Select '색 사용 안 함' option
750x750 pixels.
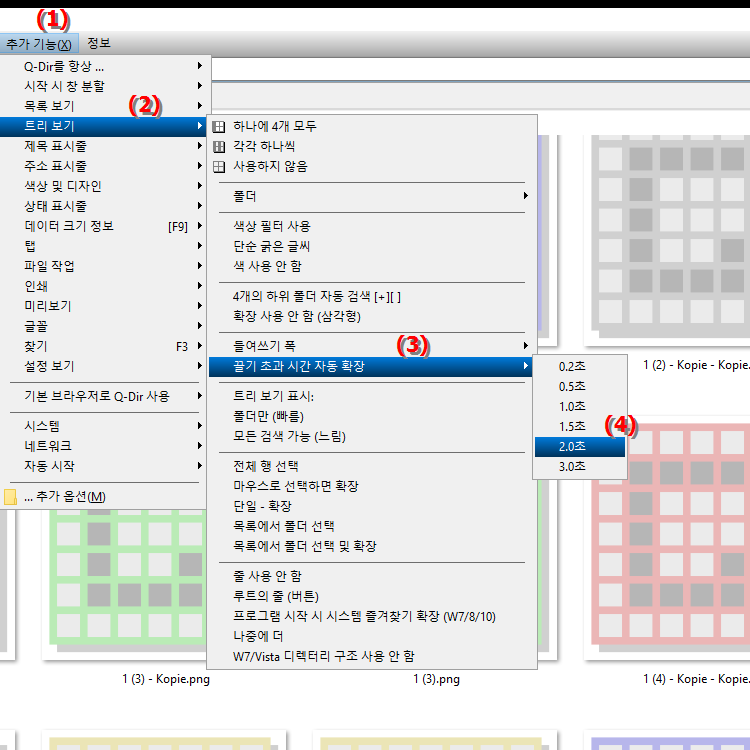pyautogui.click(x=372, y=266)
